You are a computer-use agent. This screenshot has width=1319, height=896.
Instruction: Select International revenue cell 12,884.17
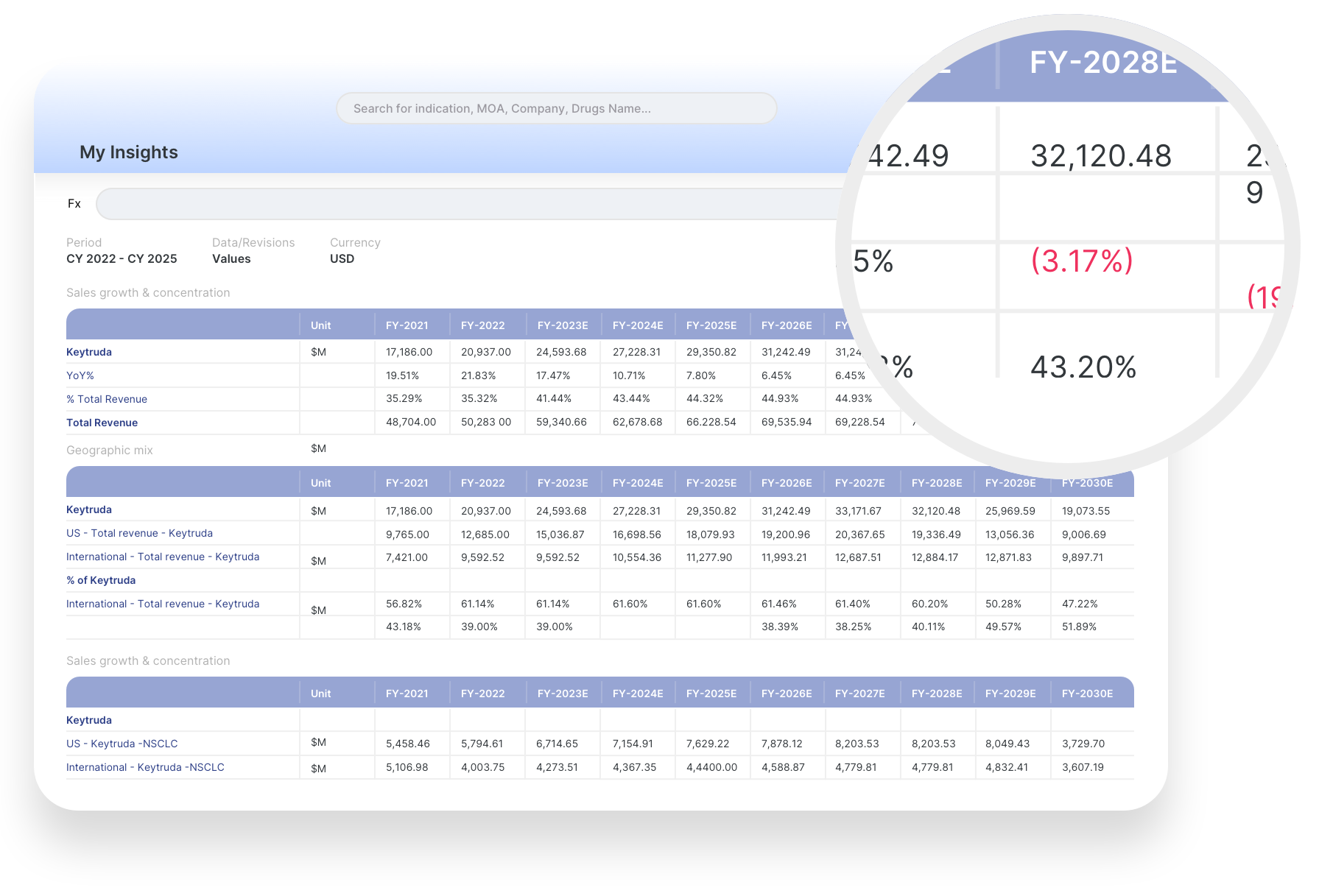pos(935,557)
